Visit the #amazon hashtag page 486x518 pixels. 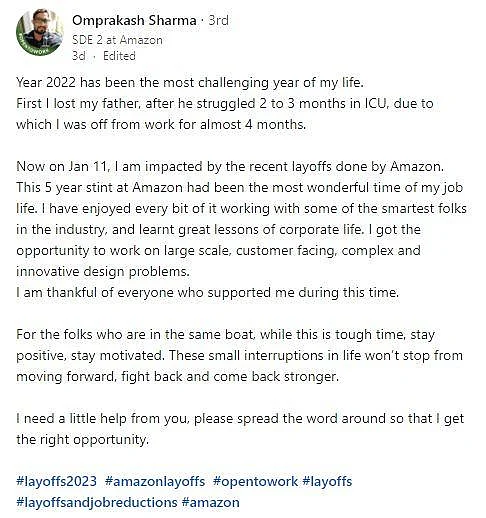[x=211, y=502]
